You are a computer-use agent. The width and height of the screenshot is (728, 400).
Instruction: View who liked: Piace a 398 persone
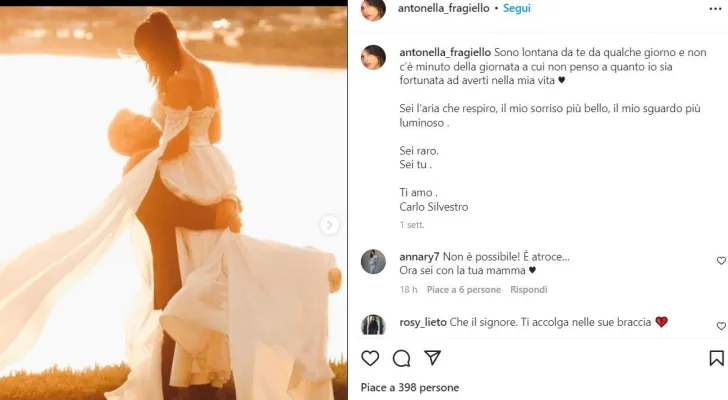tap(409, 387)
